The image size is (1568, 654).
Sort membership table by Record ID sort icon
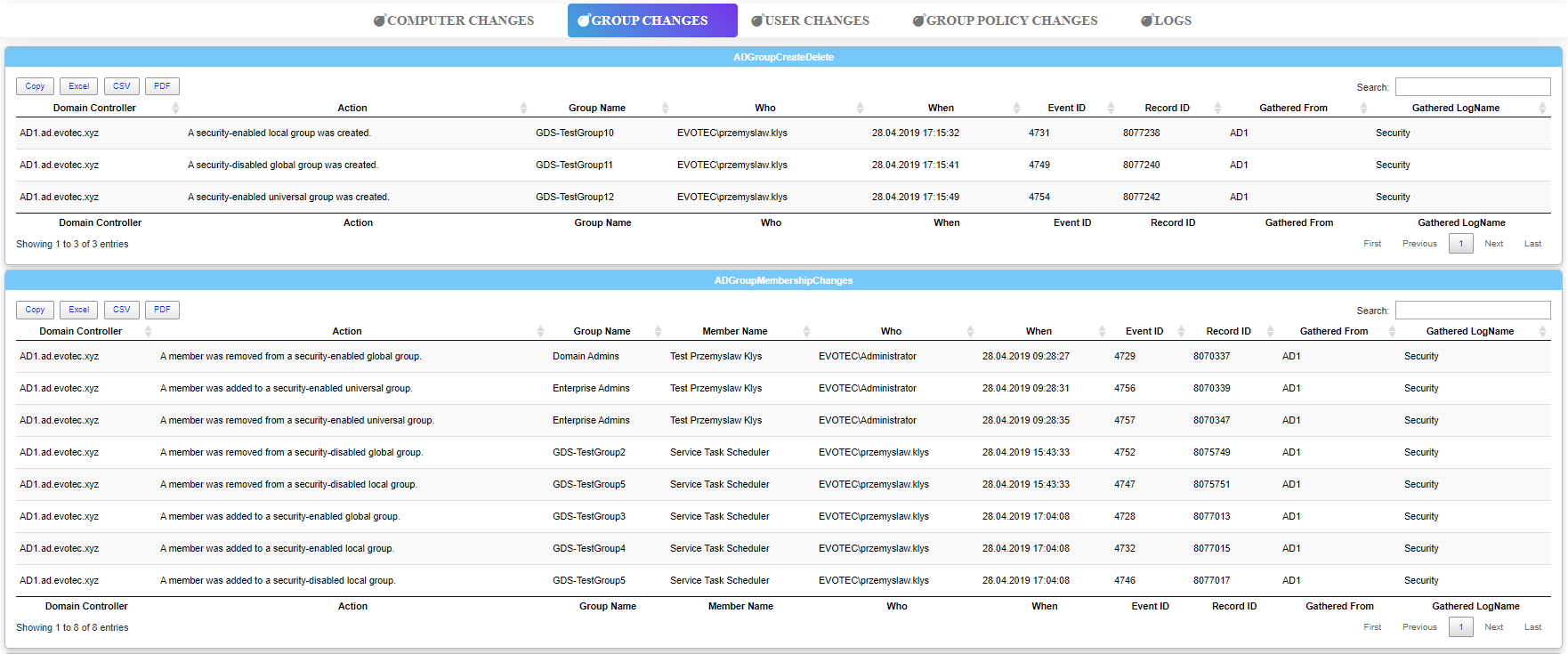pos(1270,331)
